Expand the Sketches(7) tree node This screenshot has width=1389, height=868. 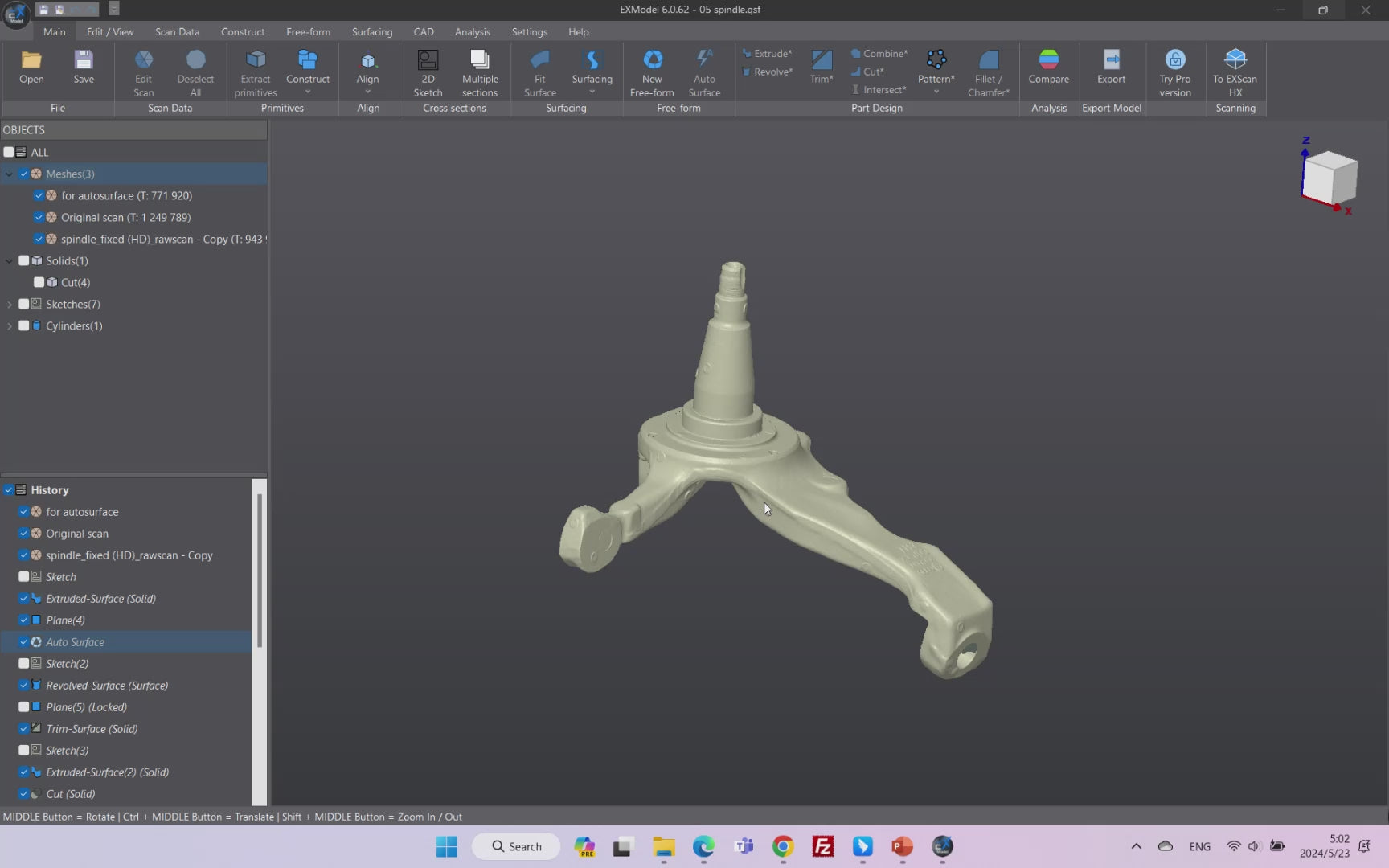[9, 304]
